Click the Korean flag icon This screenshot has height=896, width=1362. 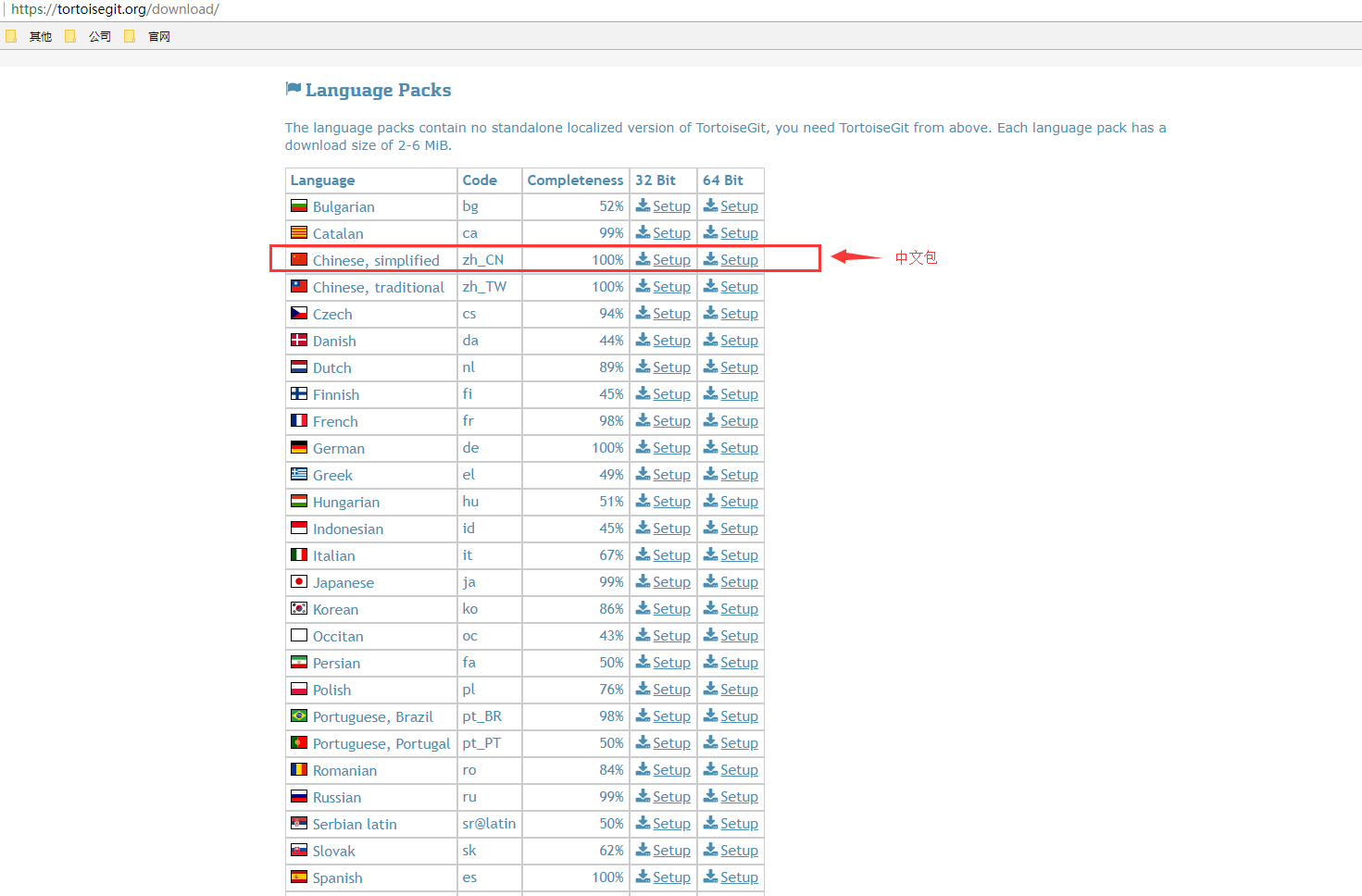click(299, 608)
